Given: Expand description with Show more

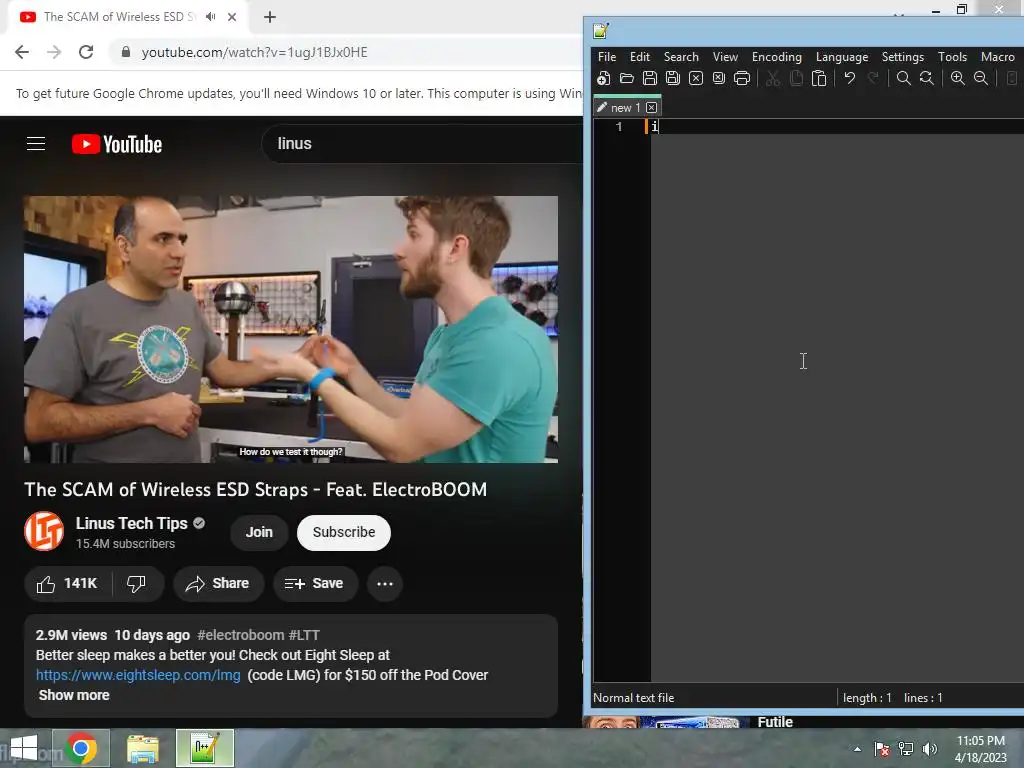Looking at the screenshot, I should click(x=74, y=695).
